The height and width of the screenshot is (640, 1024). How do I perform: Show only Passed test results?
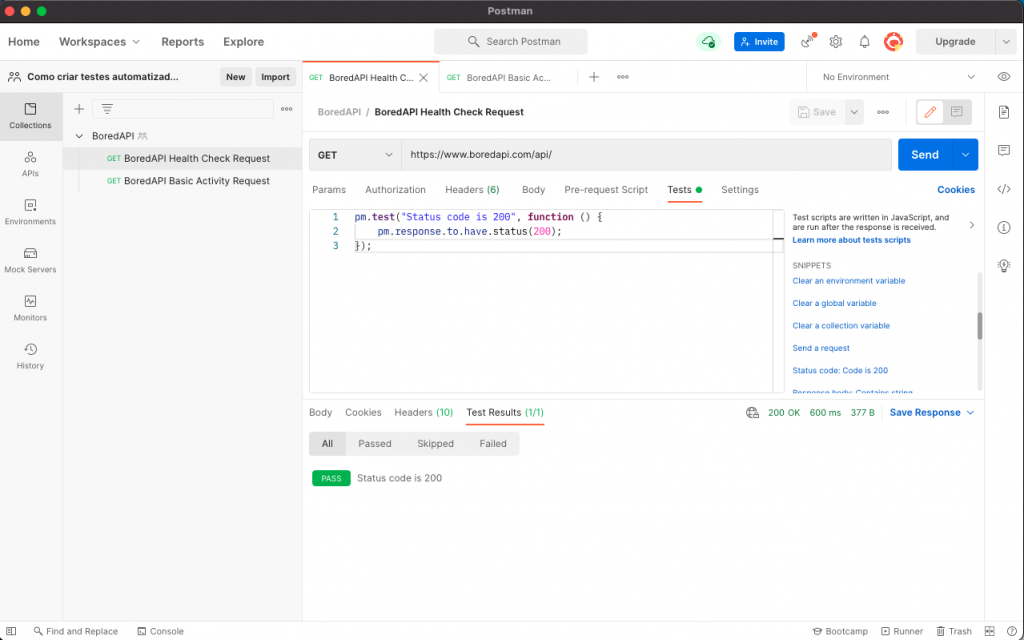[374, 443]
